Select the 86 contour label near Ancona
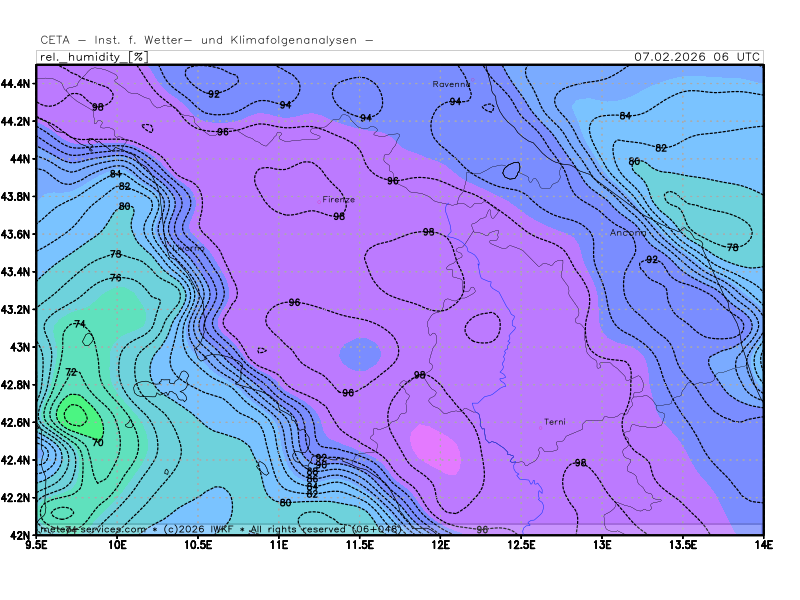The image size is (800, 600). coord(634,161)
